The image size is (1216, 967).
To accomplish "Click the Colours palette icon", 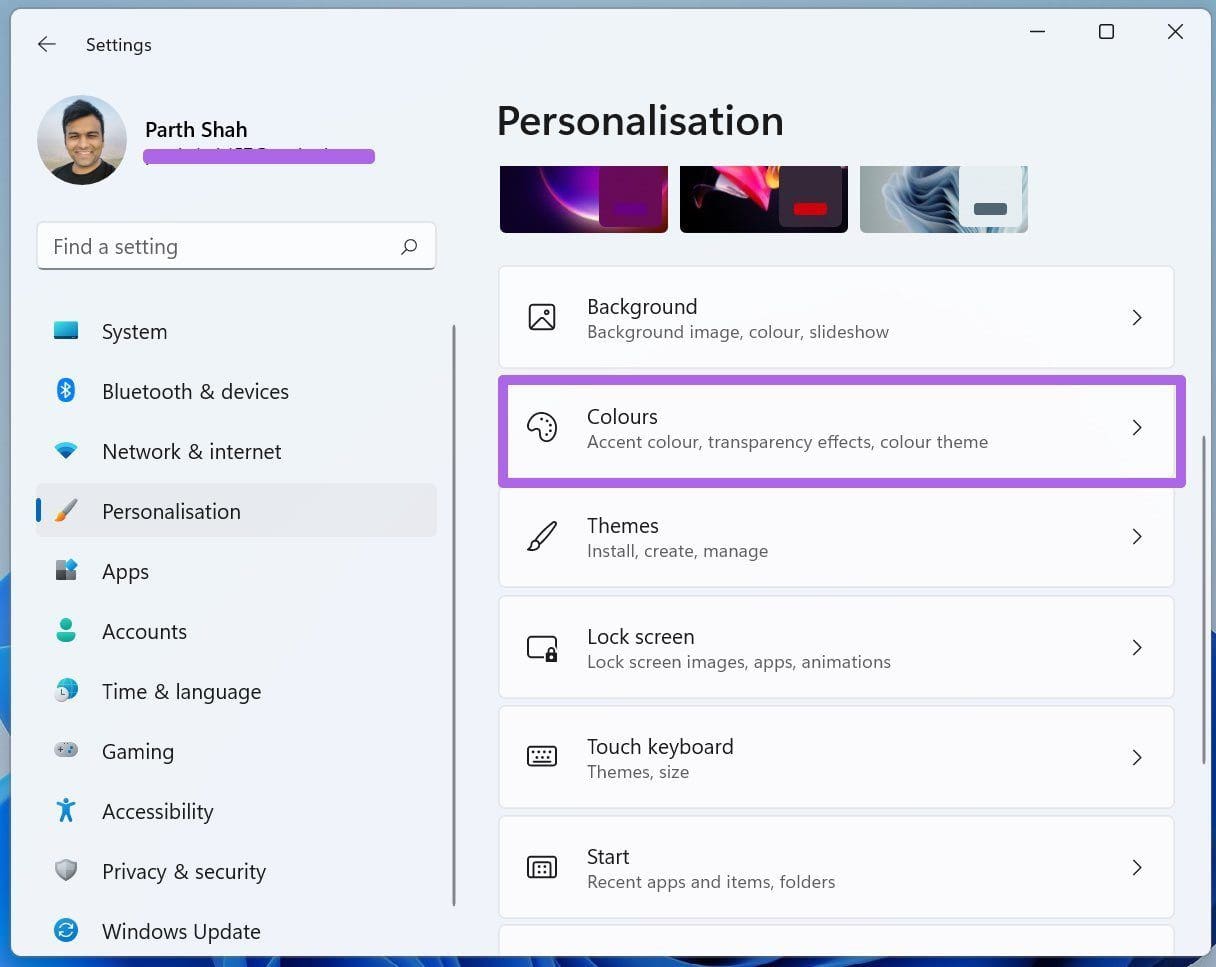I will [x=542, y=427].
